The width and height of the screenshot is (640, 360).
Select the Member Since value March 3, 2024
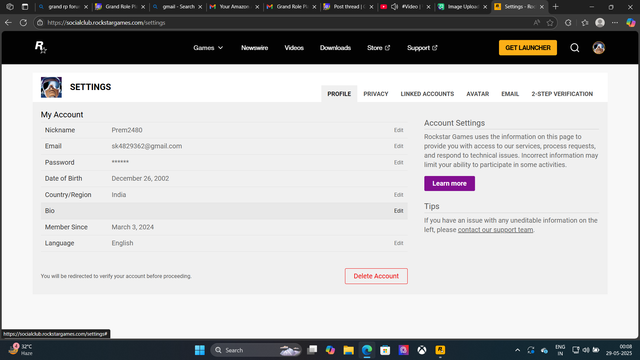pyautogui.click(x=133, y=227)
